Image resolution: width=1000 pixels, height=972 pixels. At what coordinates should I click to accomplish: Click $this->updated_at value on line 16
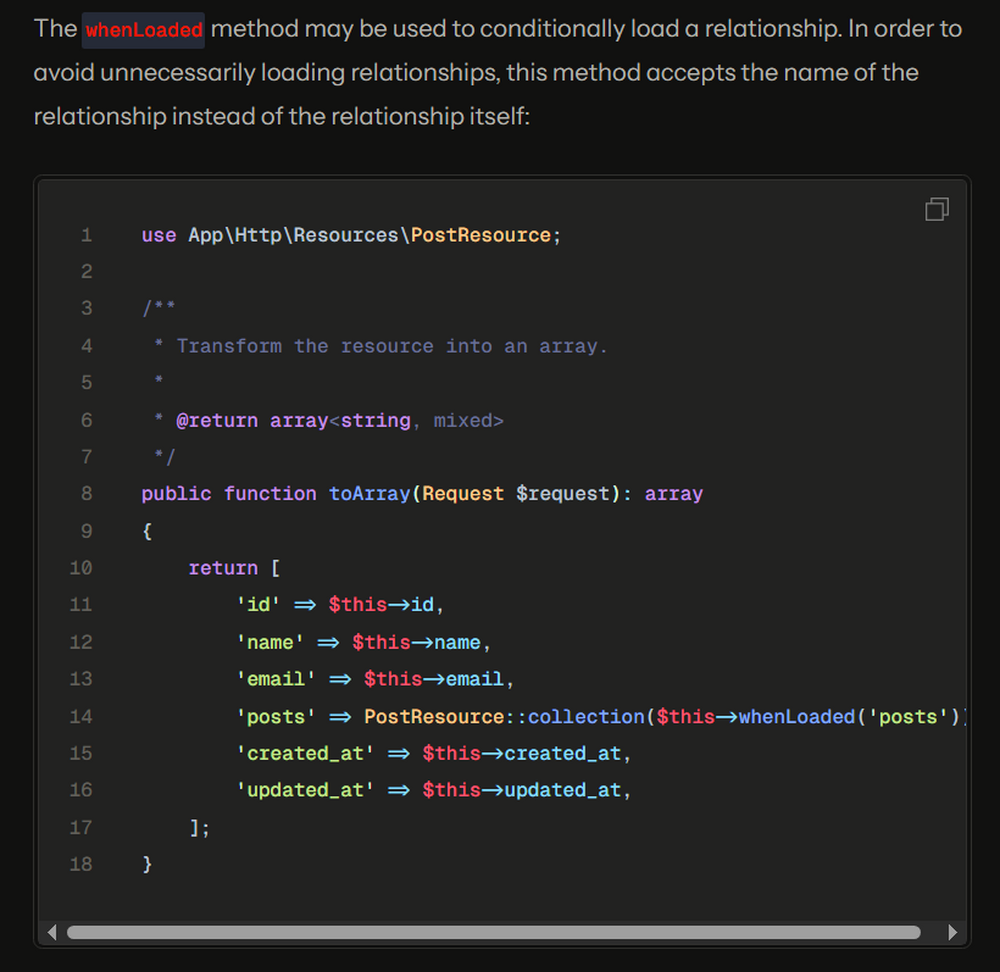525,789
